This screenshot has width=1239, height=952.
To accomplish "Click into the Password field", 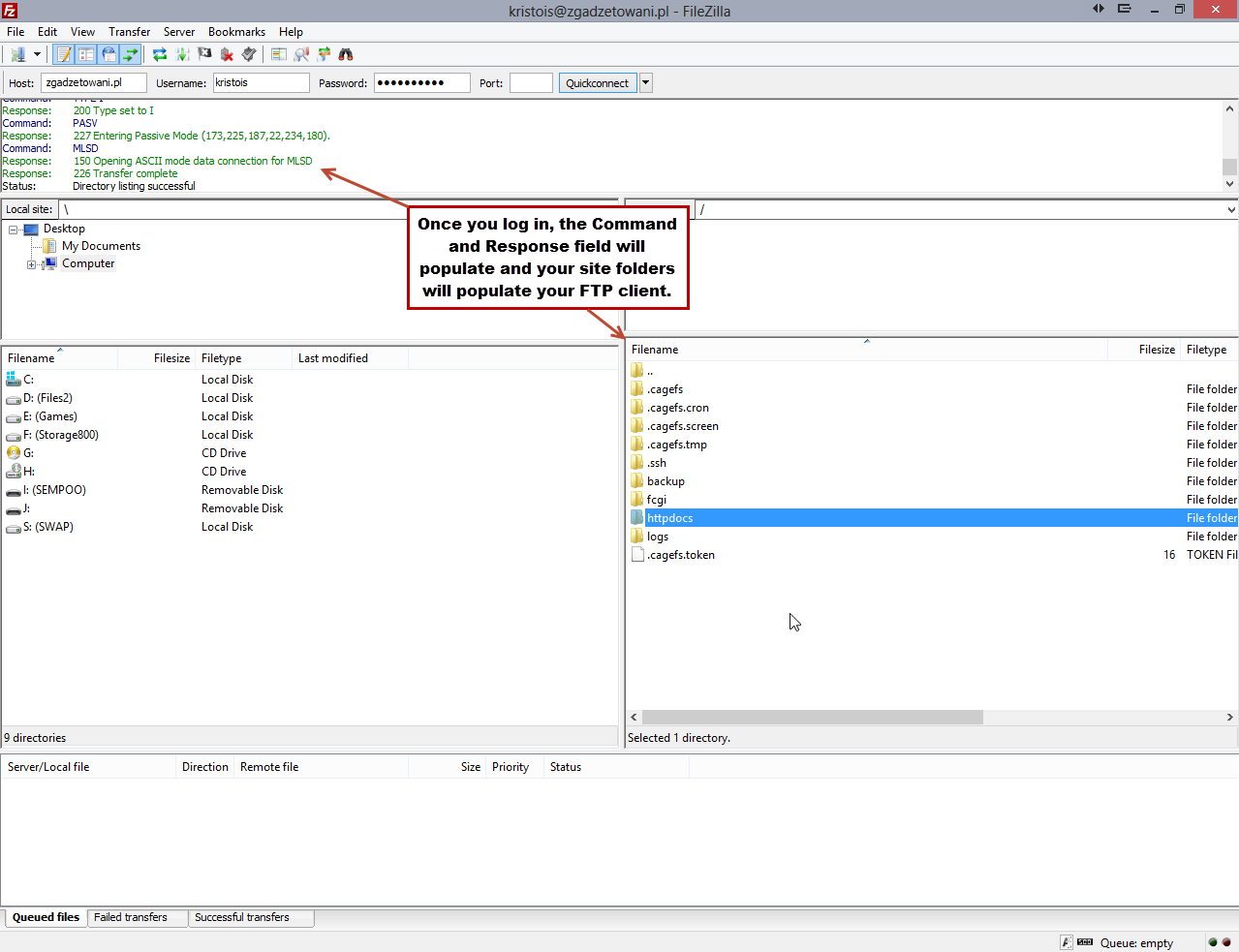I will pyautogui.click(x=421, y=83).
